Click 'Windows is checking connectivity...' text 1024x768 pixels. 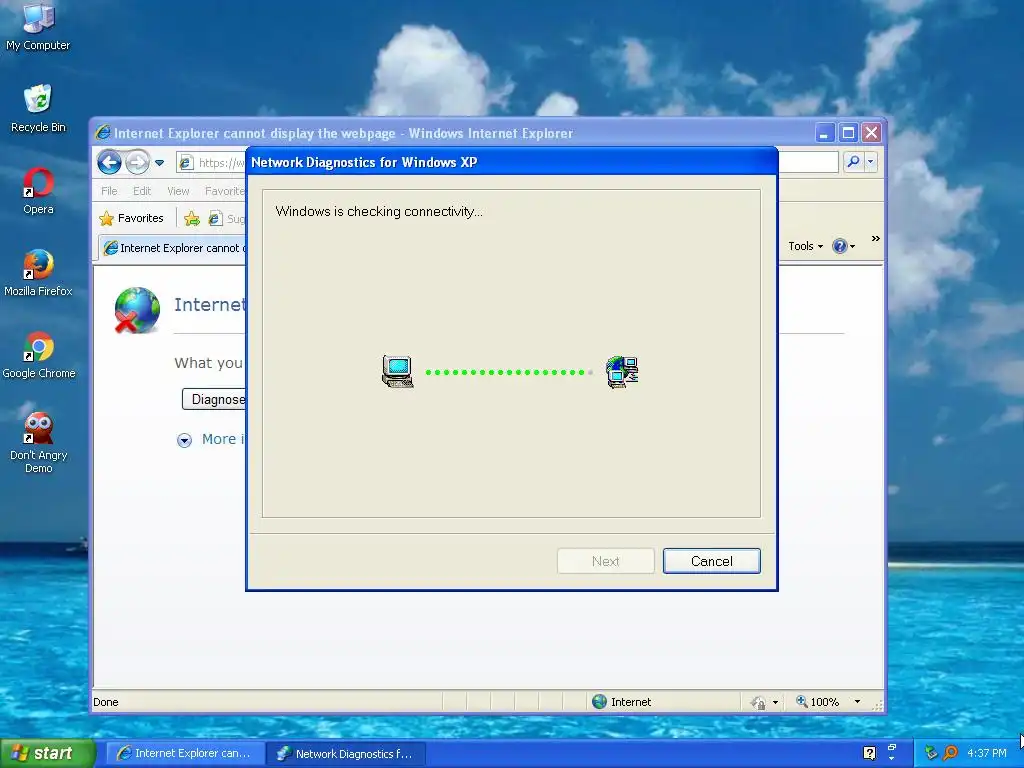tap(379, 212)
